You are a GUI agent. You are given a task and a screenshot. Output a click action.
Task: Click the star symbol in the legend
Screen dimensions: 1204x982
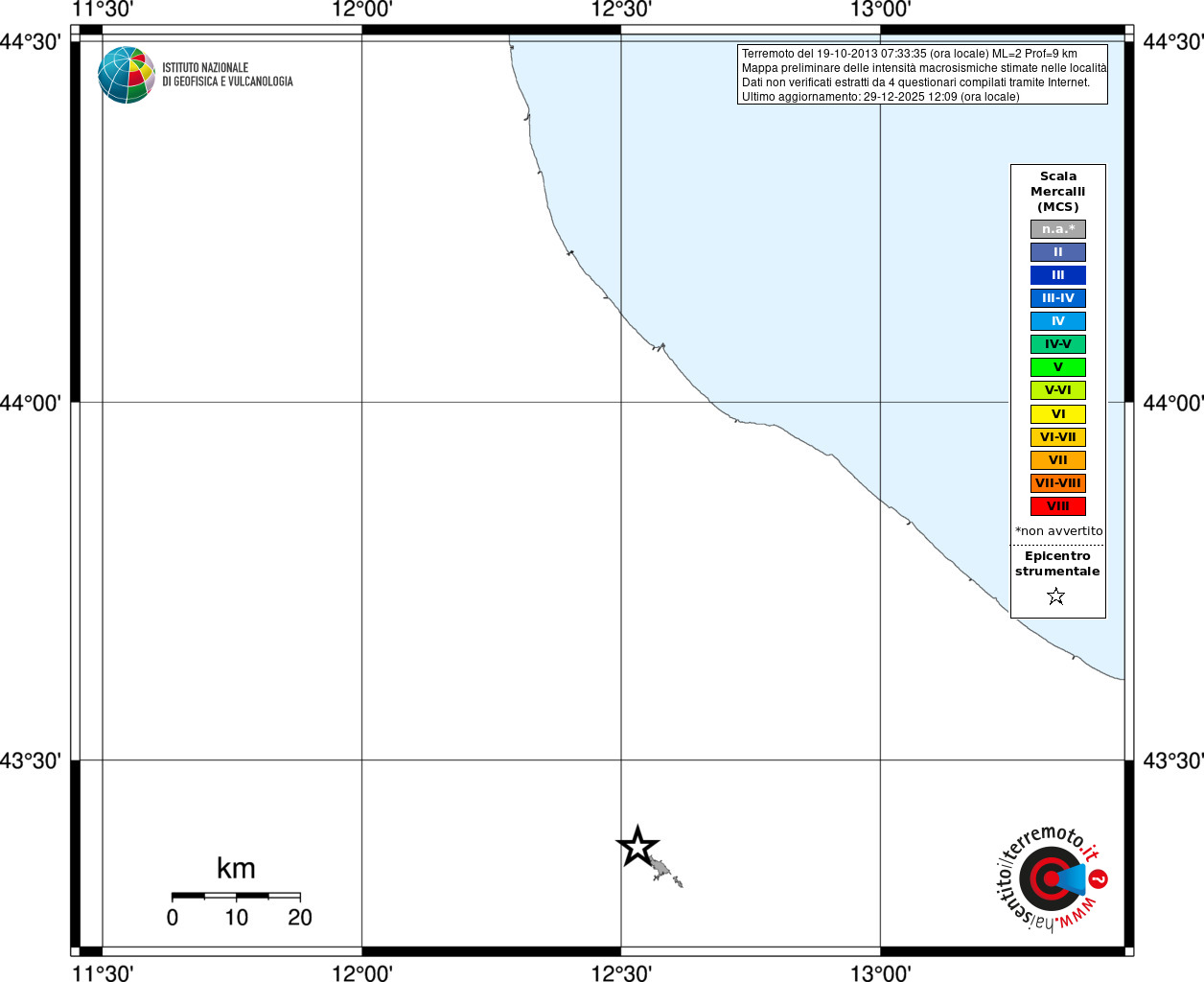[1056, 596]
